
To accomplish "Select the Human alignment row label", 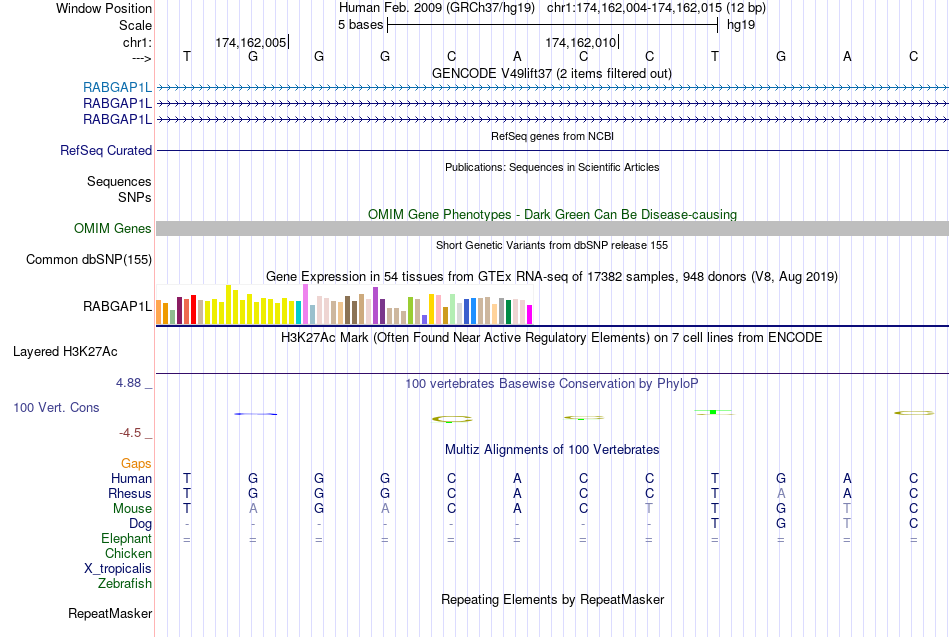I will [131, 478].
